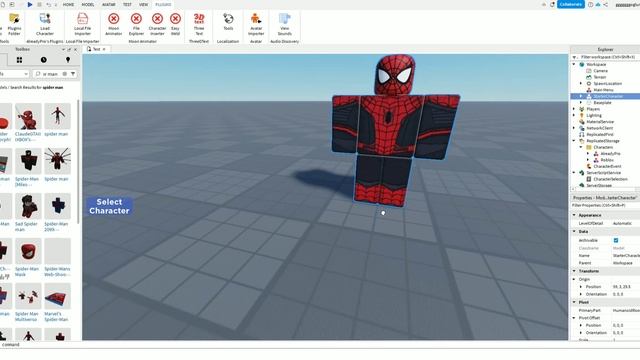640x360 pixels.
Task: Click the Name property value field
Action: (x=626, y=256)
